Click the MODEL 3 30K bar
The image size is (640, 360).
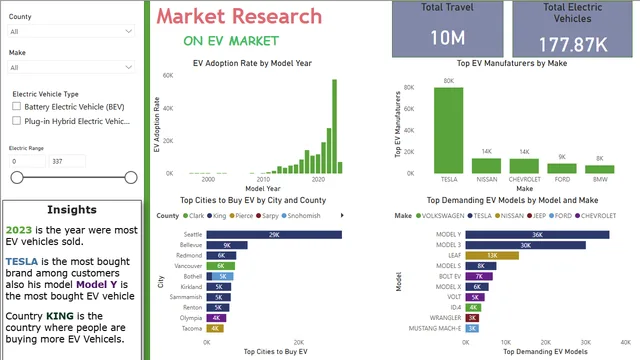(x=526, y=245)
